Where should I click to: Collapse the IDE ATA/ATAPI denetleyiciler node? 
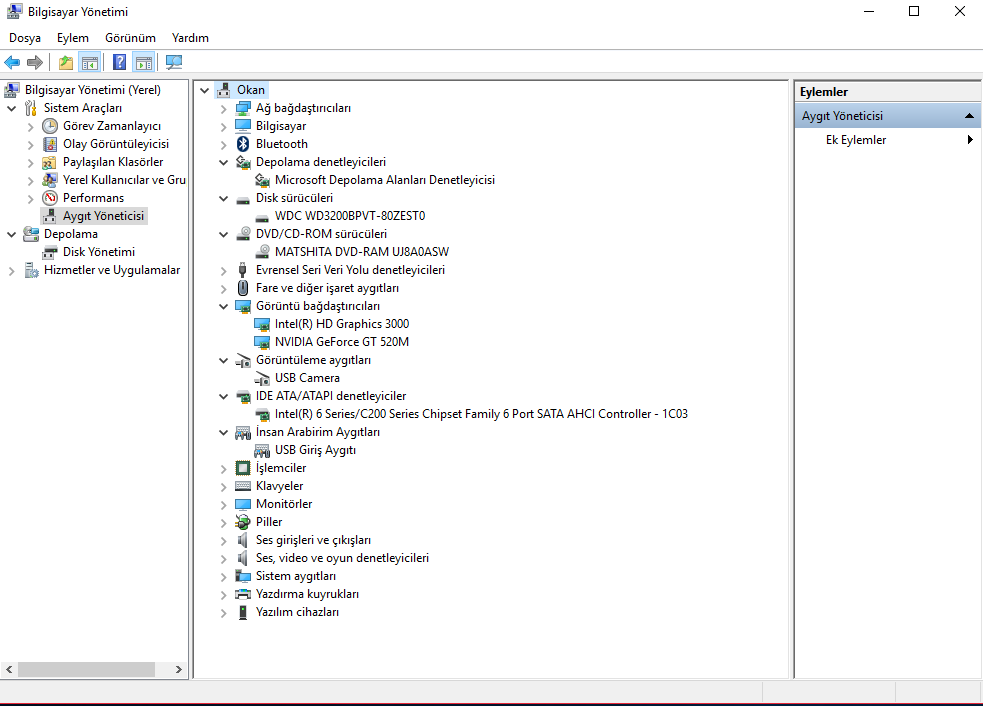[224, 396]
